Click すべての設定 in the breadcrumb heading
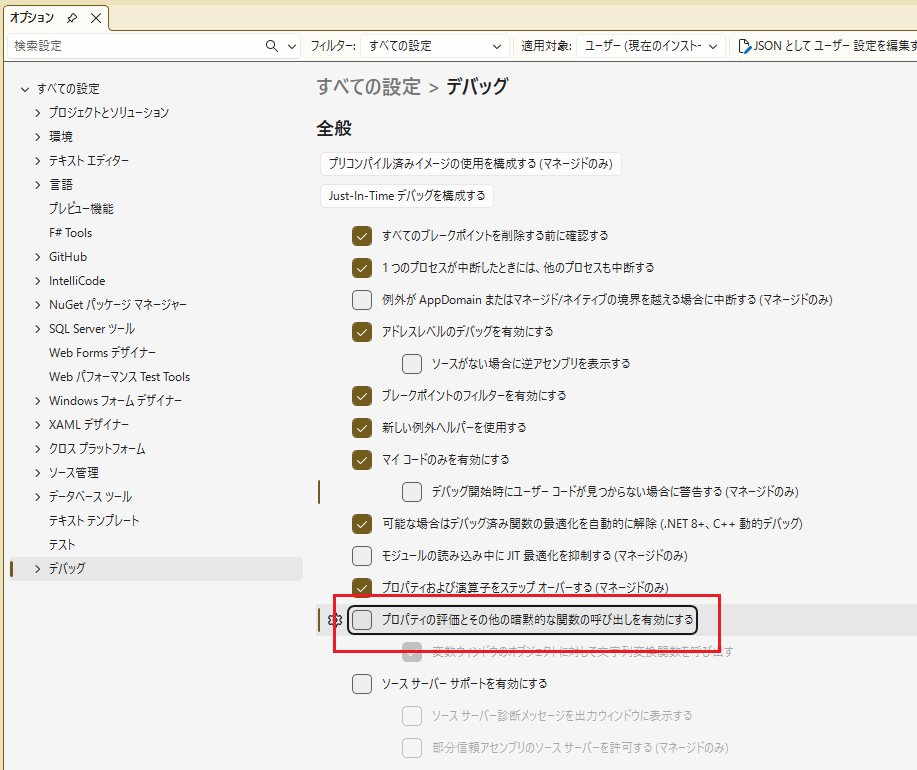 [369, 87]
